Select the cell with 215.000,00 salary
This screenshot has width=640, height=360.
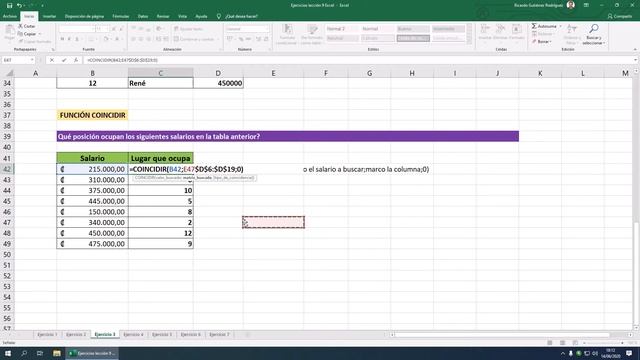pyautogui.click(x=93, y=169)
